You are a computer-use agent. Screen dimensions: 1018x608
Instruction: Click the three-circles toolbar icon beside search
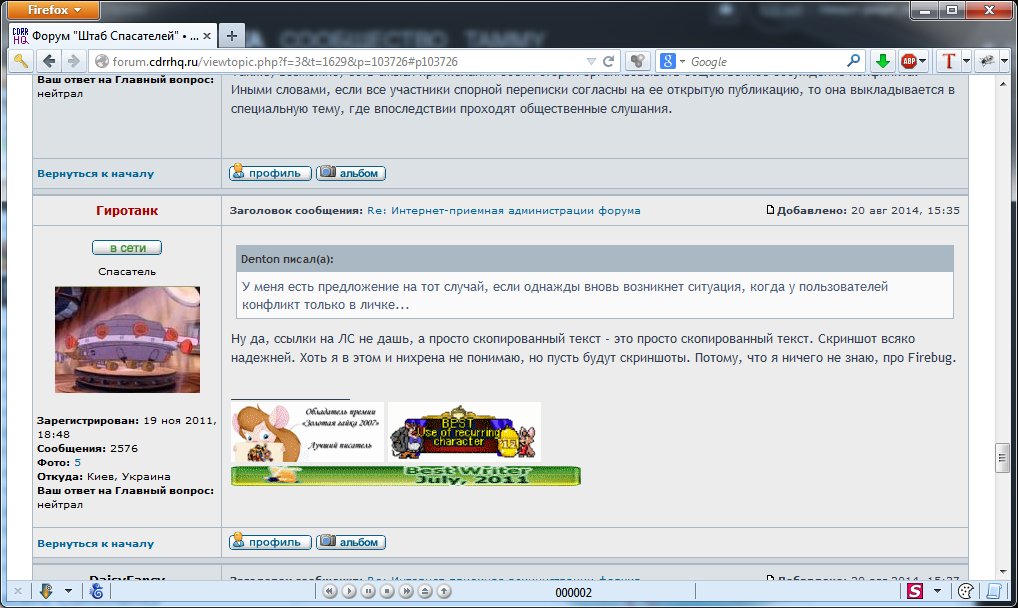[638, 61]
